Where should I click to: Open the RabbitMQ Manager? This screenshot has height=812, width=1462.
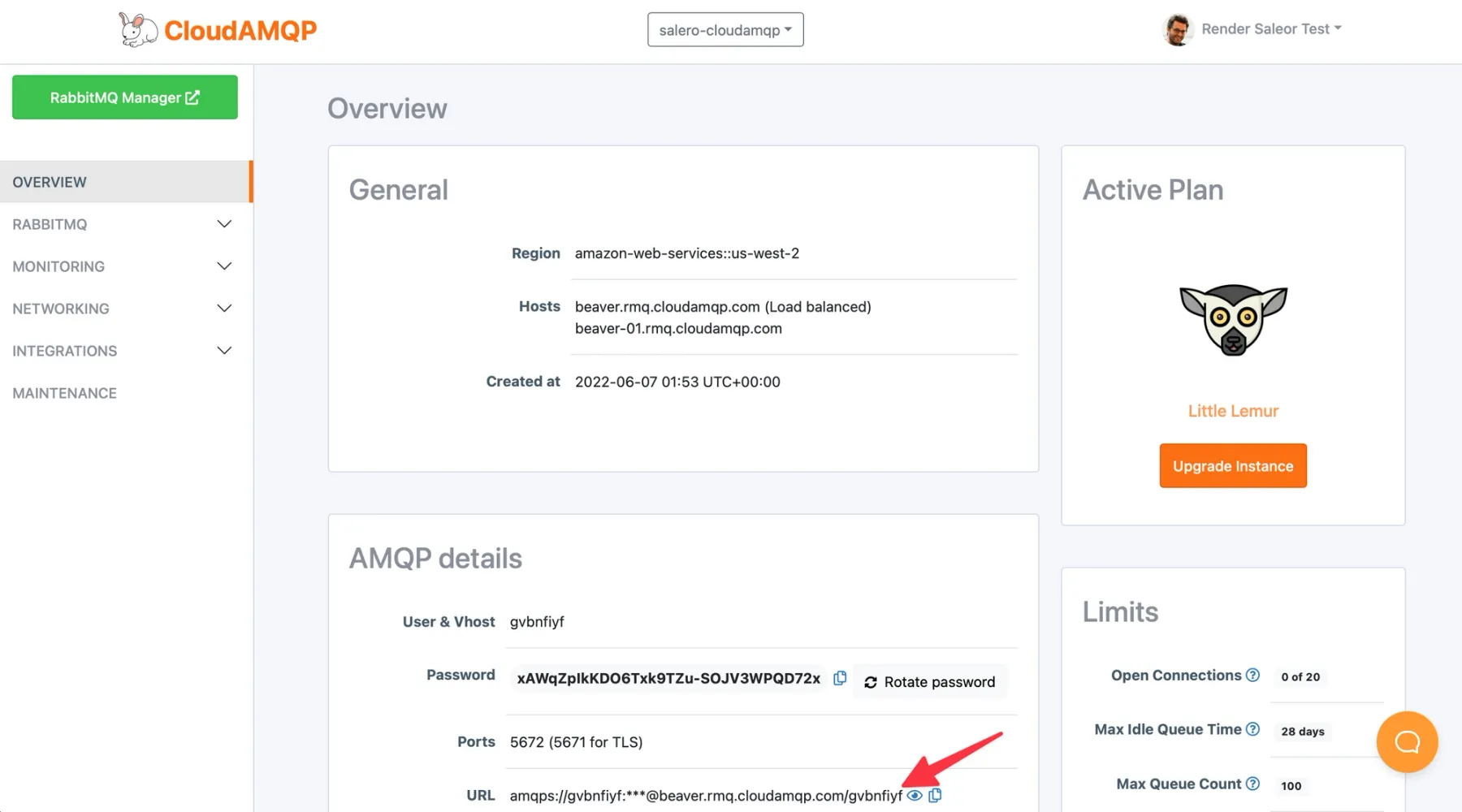[124, 97]
